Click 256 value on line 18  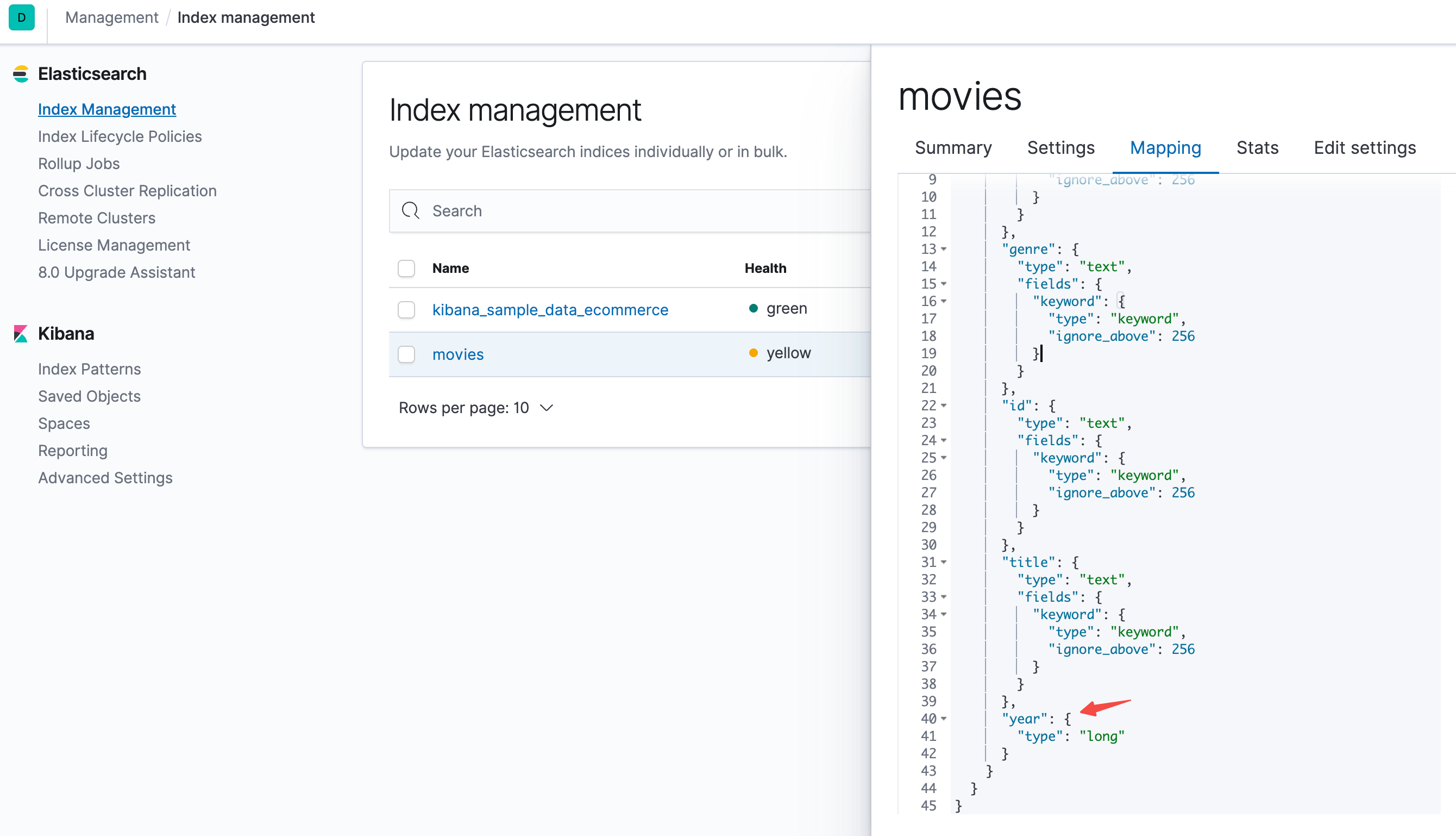click(x=1183, y=336)
